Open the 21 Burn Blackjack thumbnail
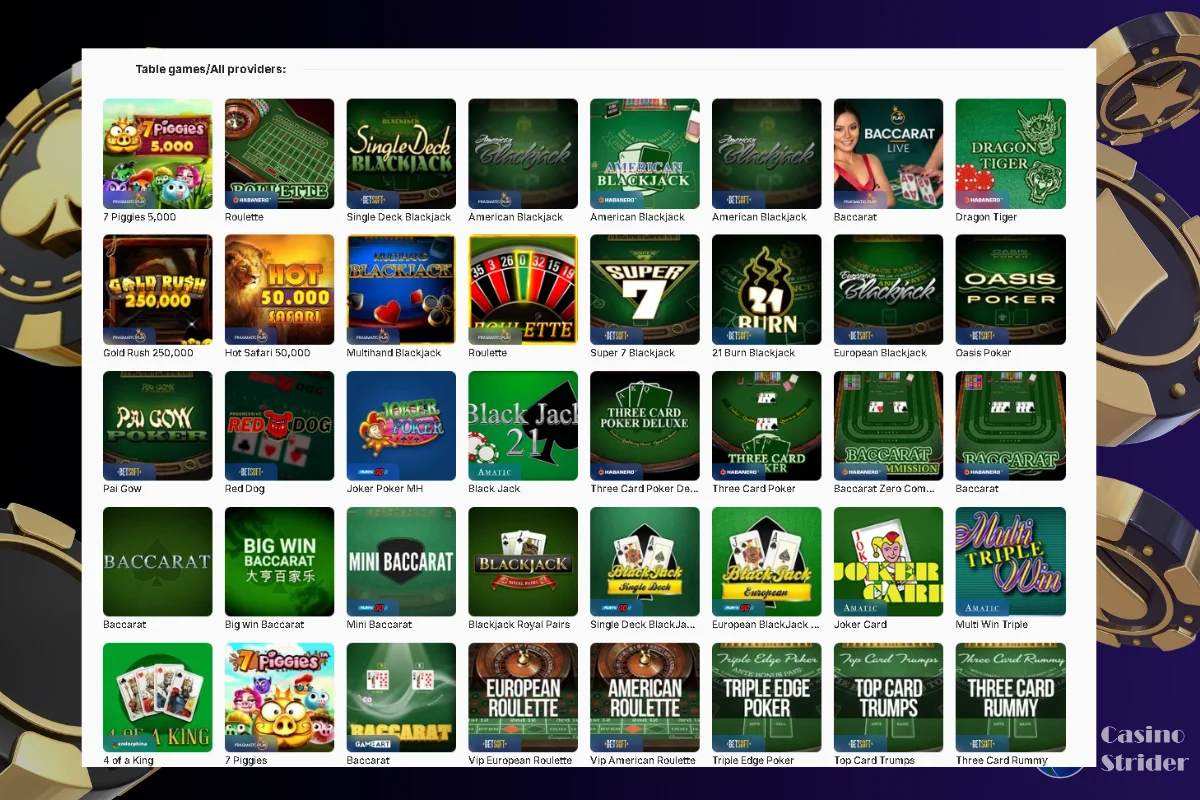Image resolution: width=1200 pixels, height=800 pixels. [766, 289]
